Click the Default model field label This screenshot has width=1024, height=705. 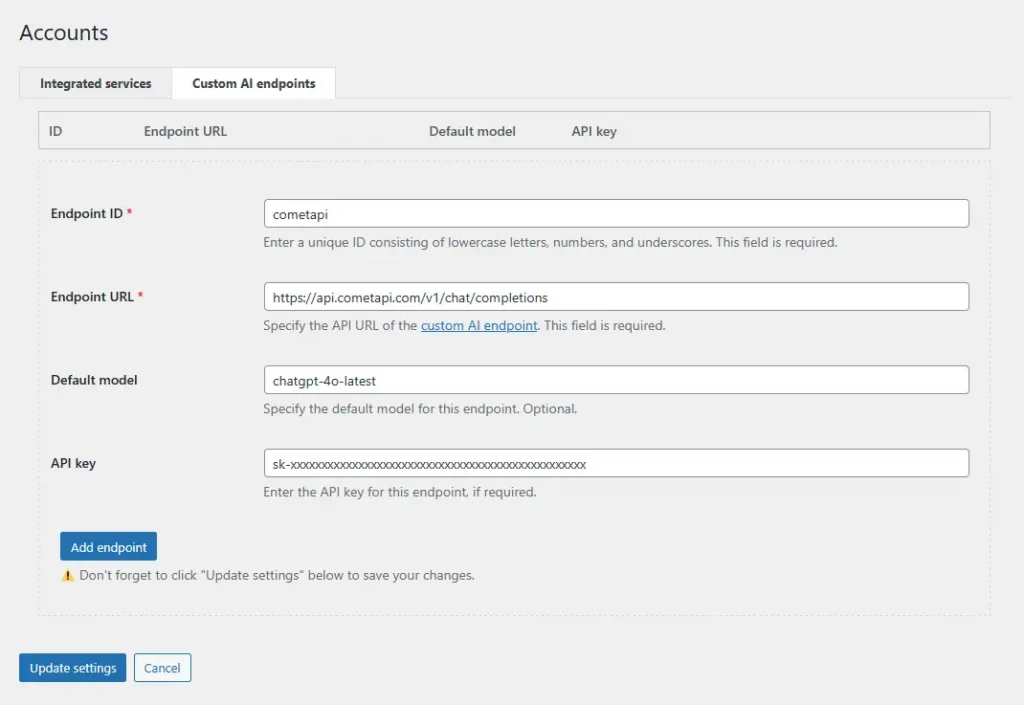click(x=94, y=380)
